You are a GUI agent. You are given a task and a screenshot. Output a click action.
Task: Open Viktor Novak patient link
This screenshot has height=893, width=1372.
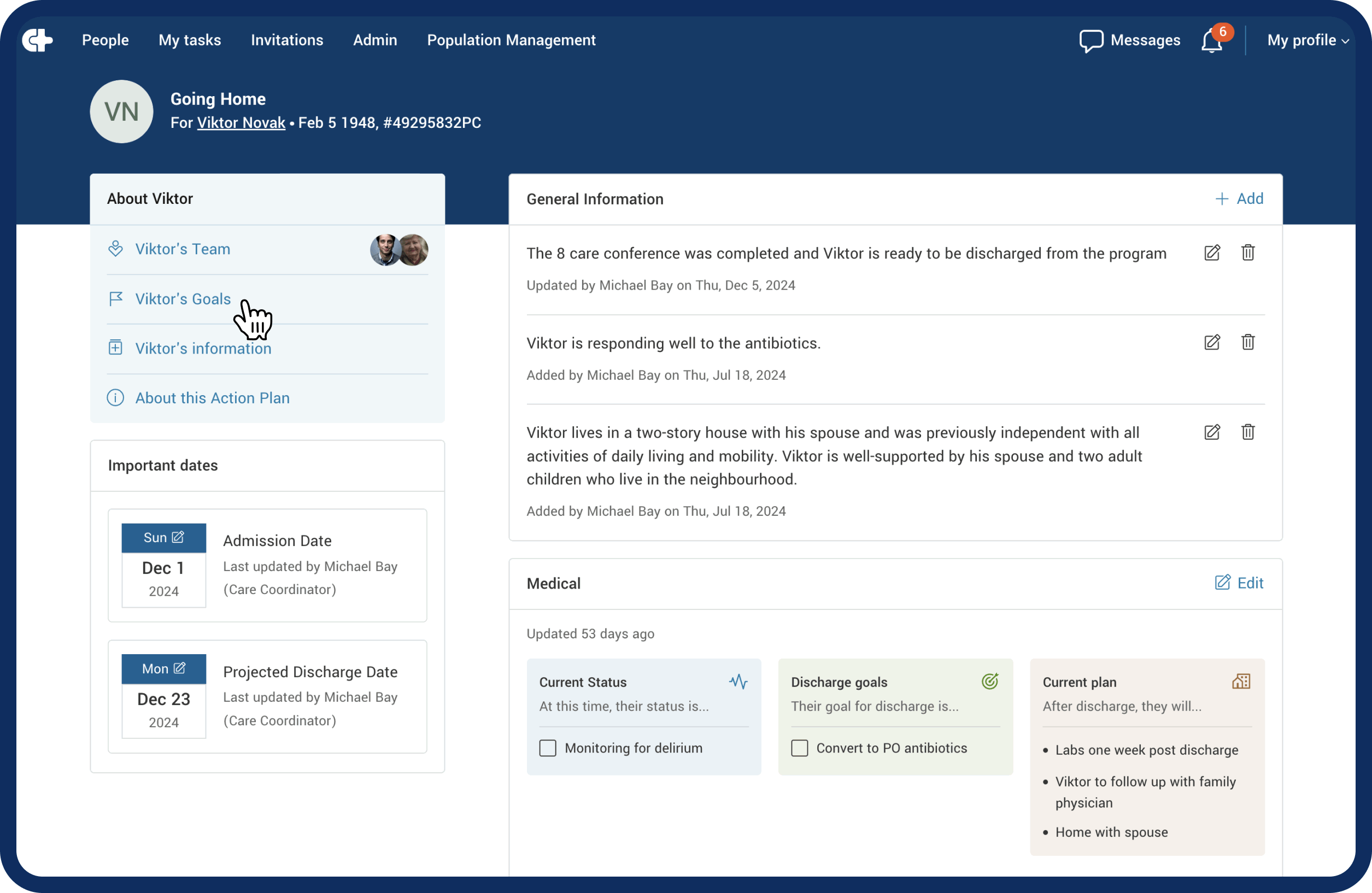pyautogui.click(x=241, y=123)
